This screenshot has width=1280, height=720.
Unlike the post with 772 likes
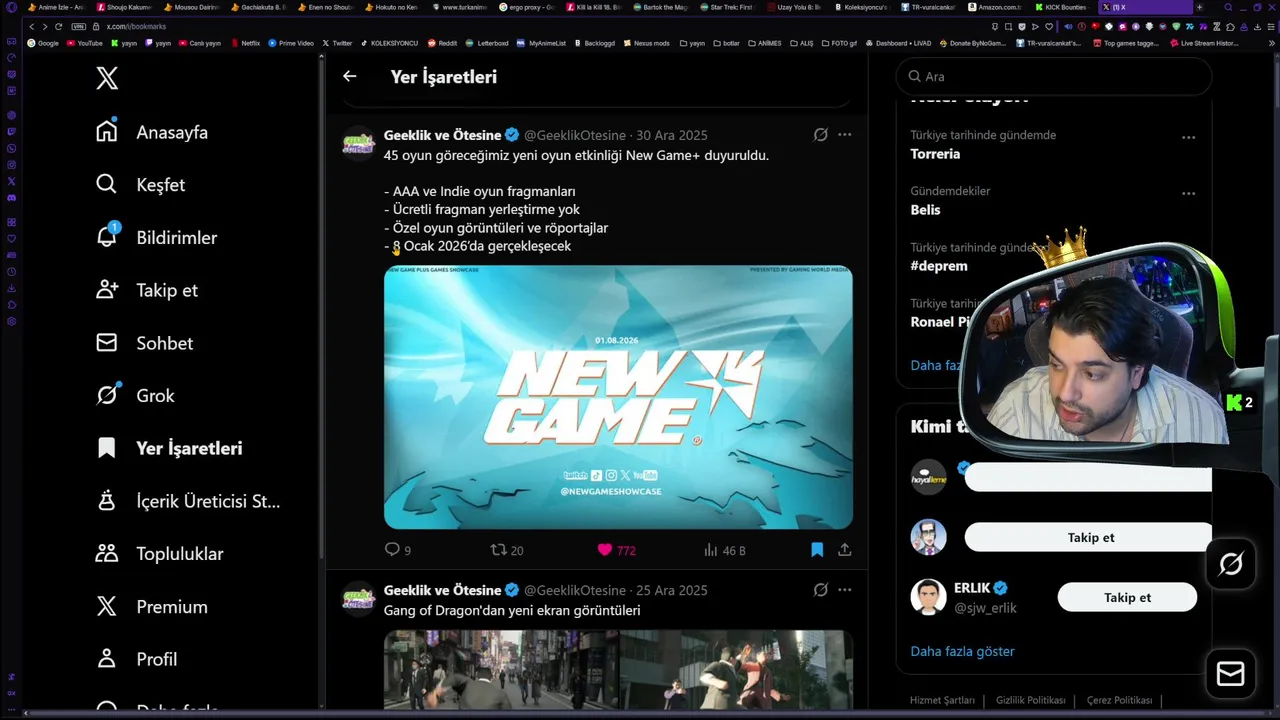point(616,550)
